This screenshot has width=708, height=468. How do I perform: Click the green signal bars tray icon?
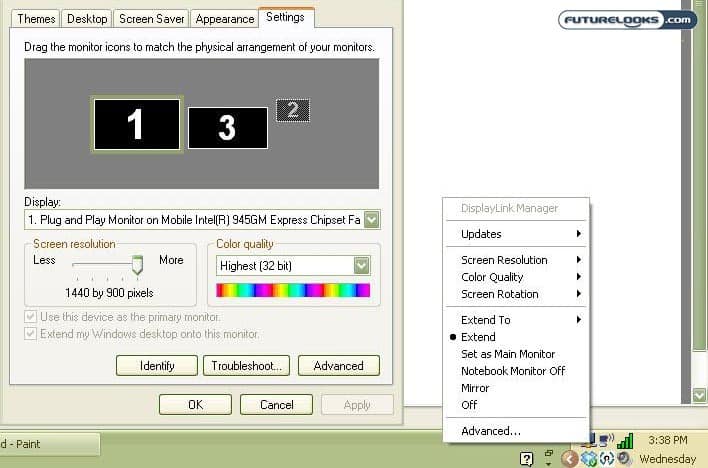[625, 440]
